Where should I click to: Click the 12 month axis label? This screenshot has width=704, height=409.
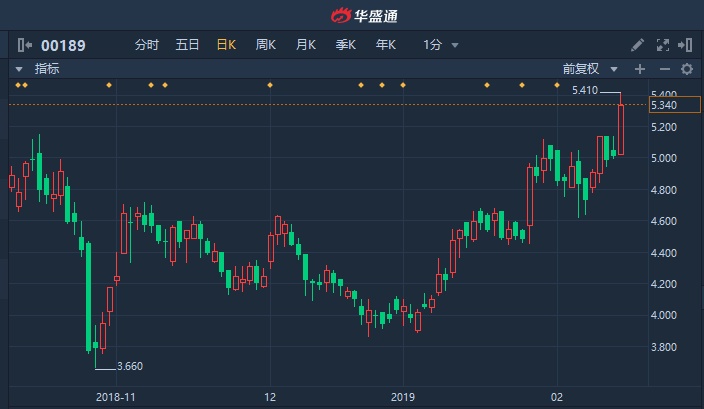tap(270, 397)
